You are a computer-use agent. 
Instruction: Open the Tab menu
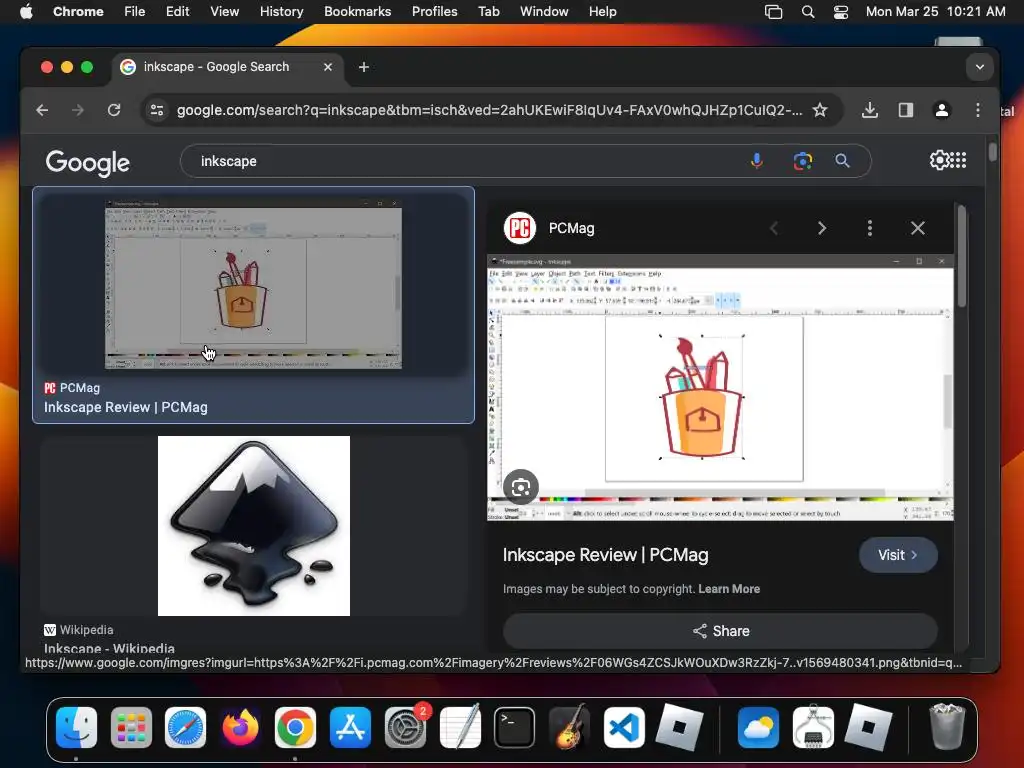[x=488, y=11]
